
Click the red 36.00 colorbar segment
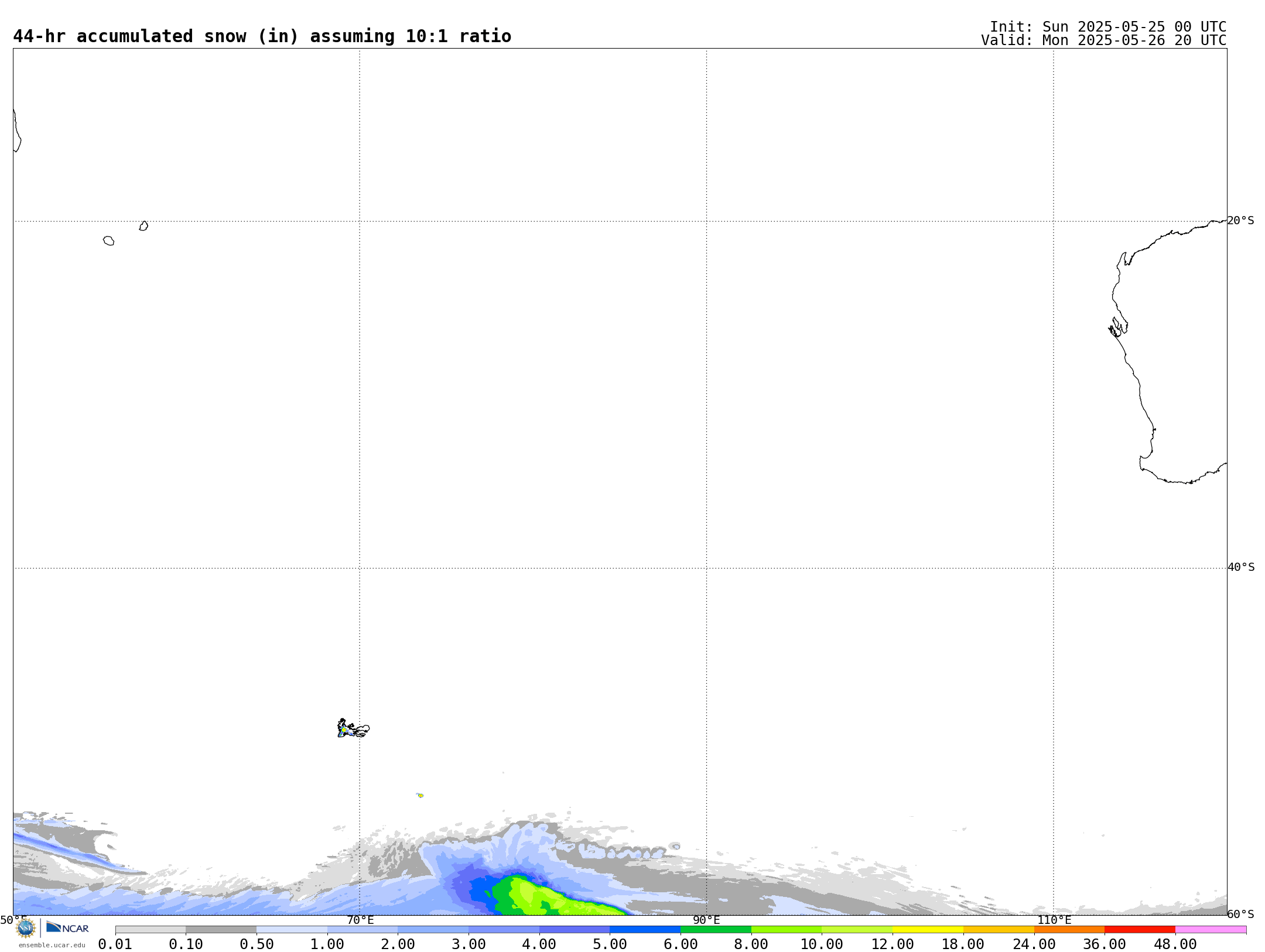pyautogui.click(x=1140, y=930)
